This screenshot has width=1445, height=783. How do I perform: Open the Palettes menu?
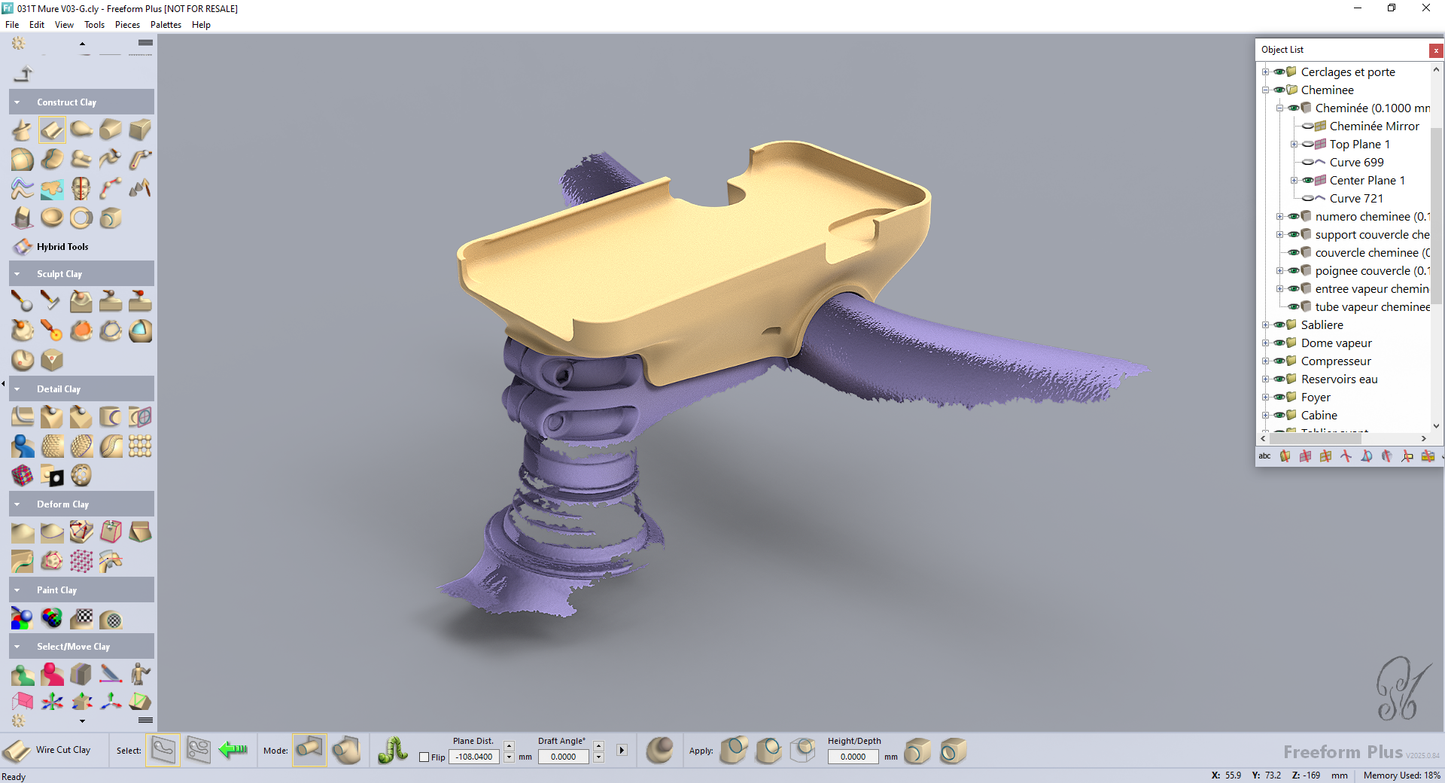point(166,25)
